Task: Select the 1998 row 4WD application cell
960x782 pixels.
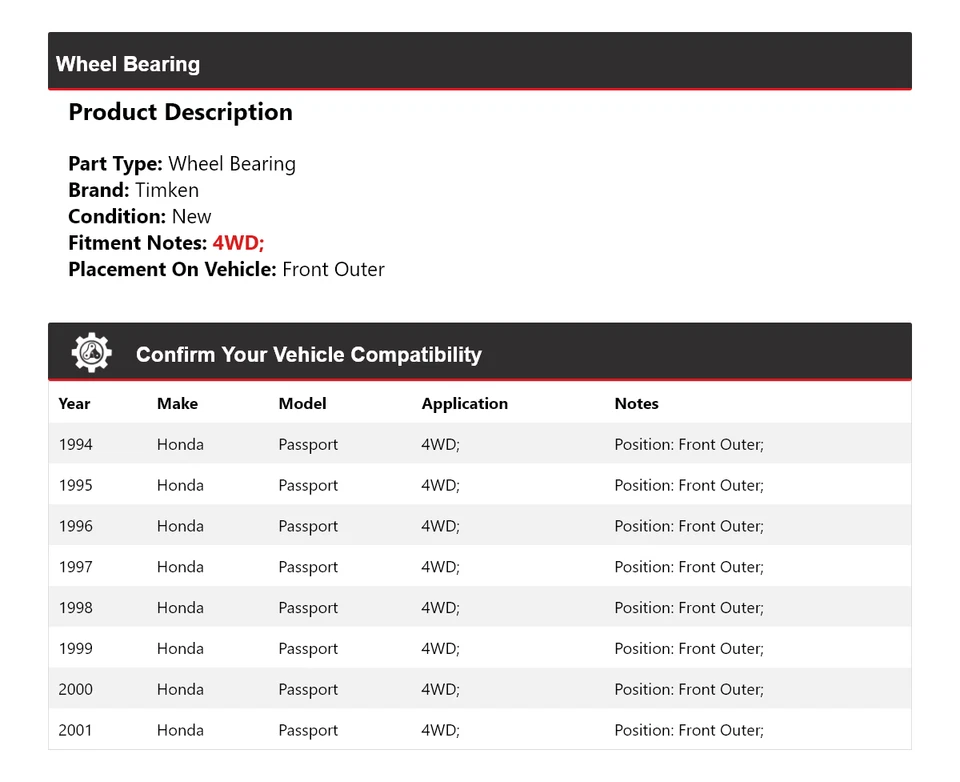Action: coord(440,608)
